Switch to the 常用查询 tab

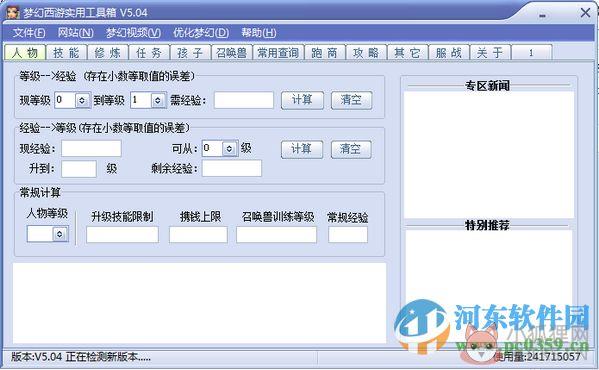point(278,53)
